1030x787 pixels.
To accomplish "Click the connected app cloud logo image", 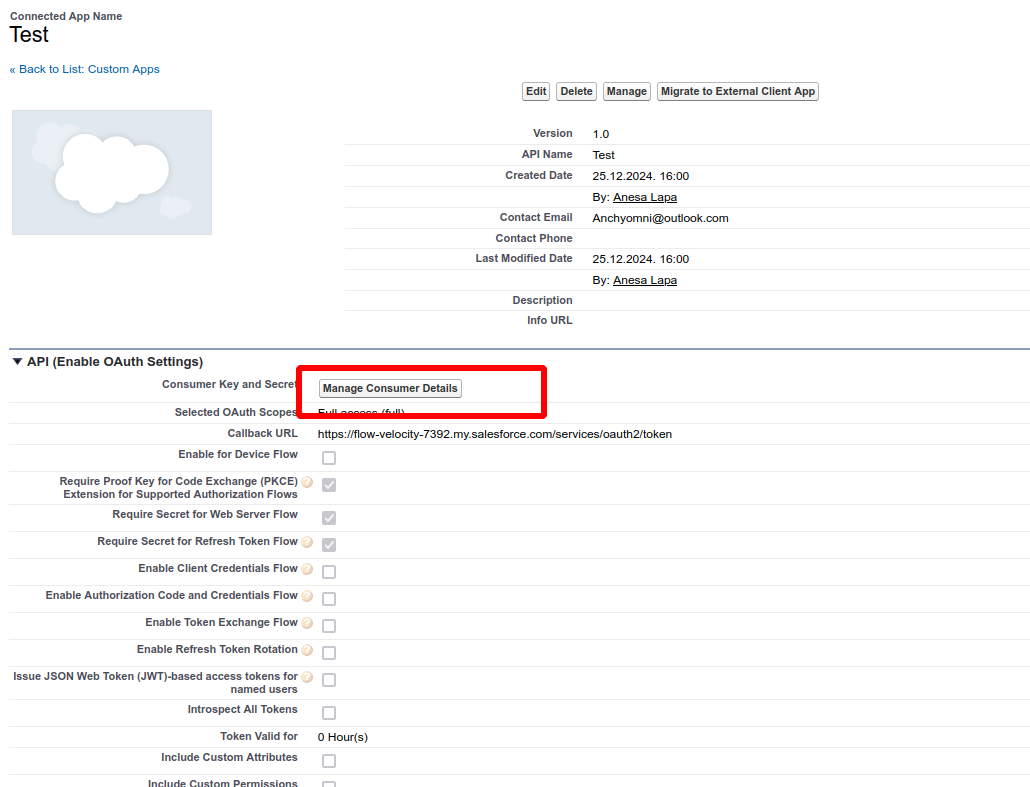I will tap(112, 172).
